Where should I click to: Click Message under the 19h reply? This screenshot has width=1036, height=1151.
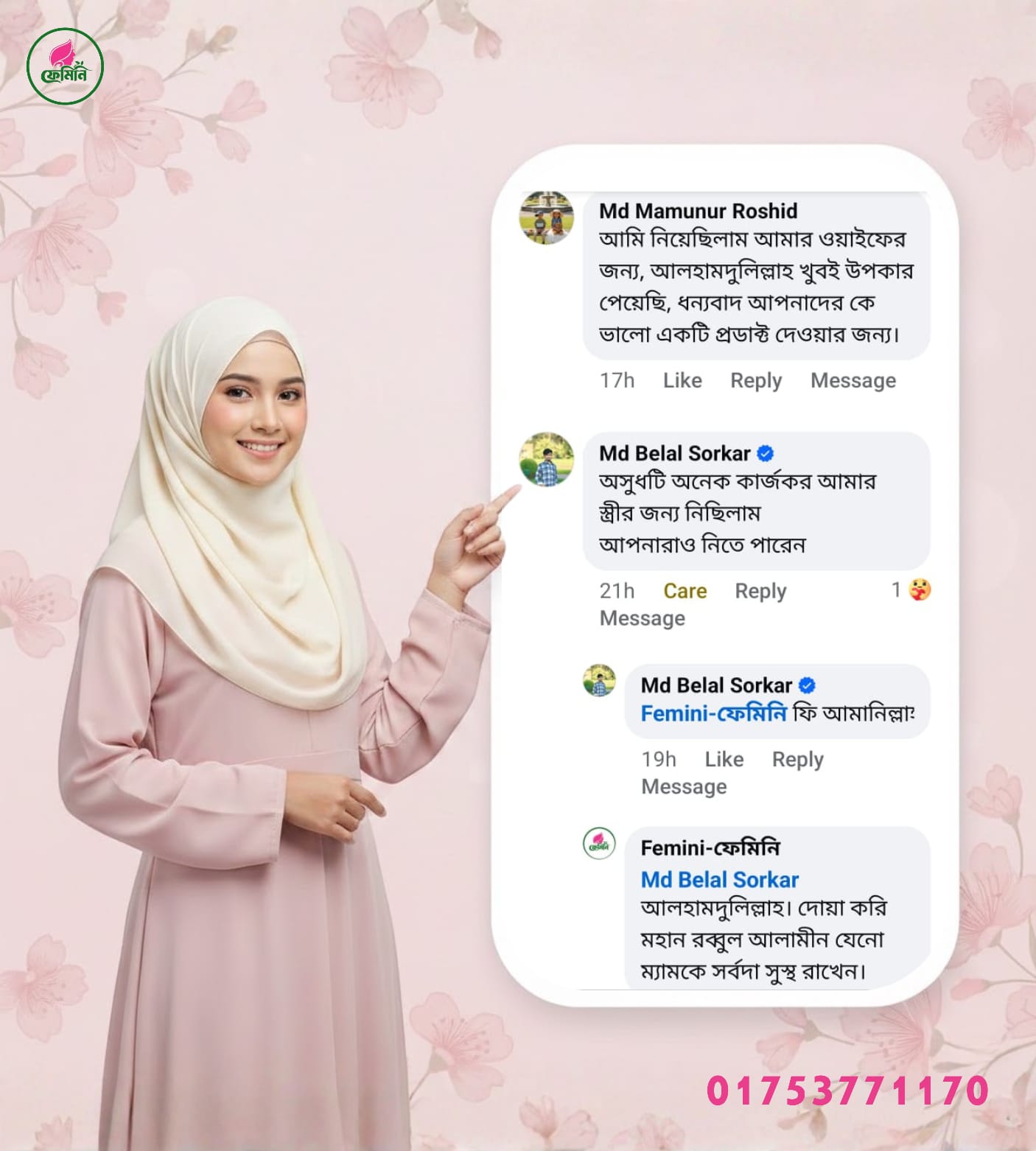pyautogui.click(x=685, y=787)
